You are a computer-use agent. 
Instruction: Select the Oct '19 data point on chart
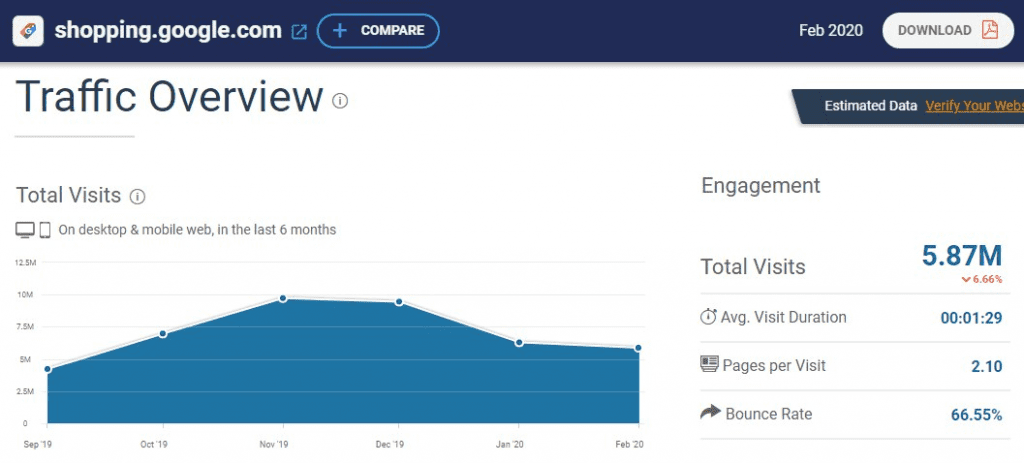click(x=163, y=334)
